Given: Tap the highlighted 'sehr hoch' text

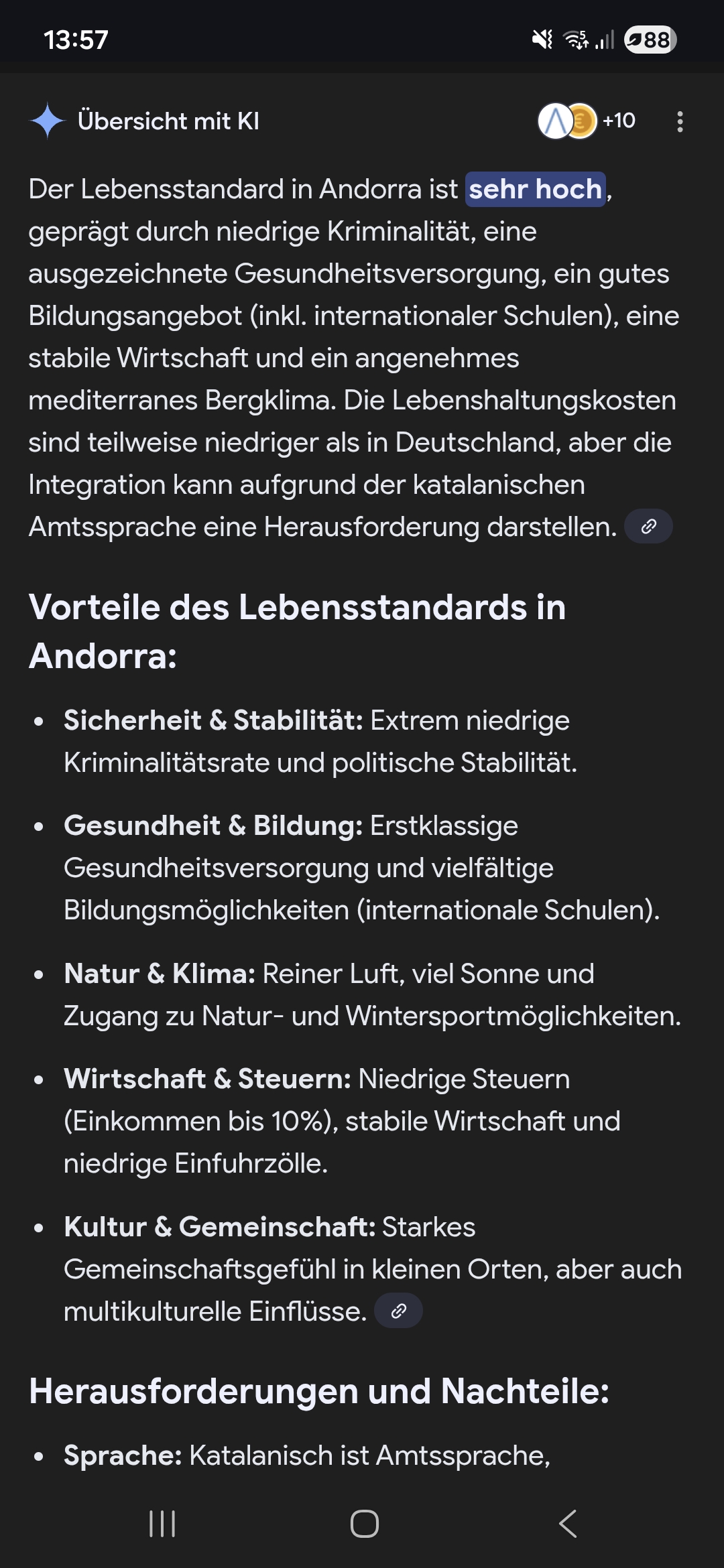Looking at the screenshot, I should pyautogui.click(x=535, y=190).
